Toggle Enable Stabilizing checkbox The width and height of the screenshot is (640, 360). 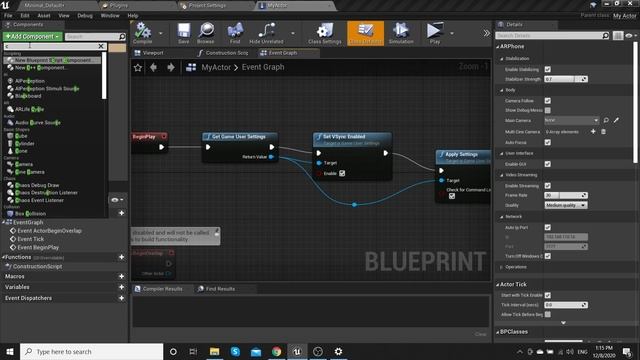548,69
